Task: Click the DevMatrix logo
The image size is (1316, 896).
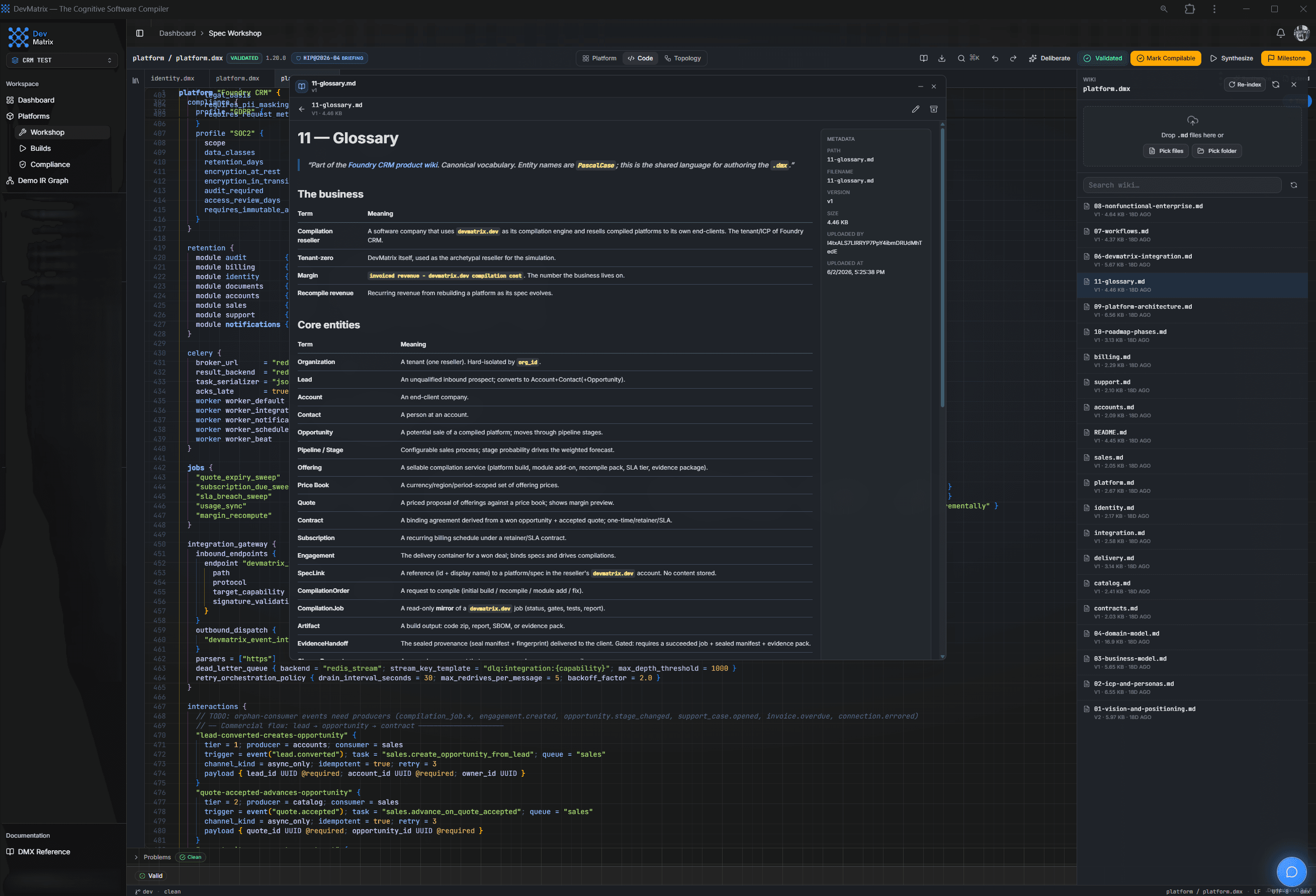Action: (x=18, y=37)
